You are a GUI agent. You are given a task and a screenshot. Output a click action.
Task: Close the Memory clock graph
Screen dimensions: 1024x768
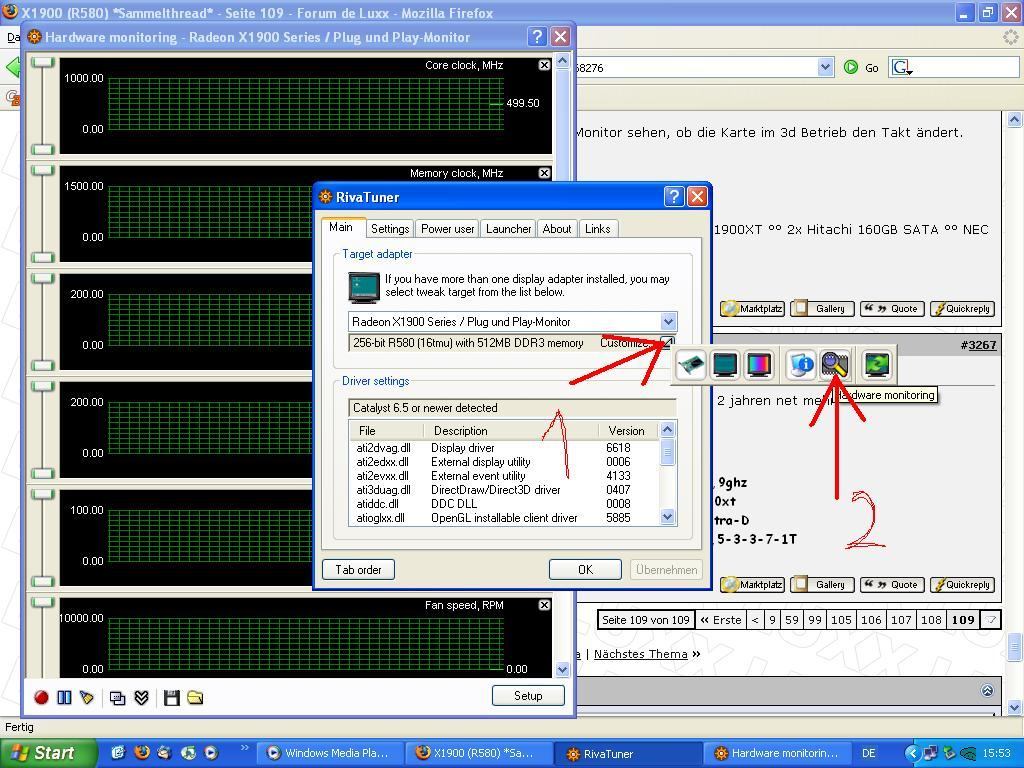pos(544,173)
